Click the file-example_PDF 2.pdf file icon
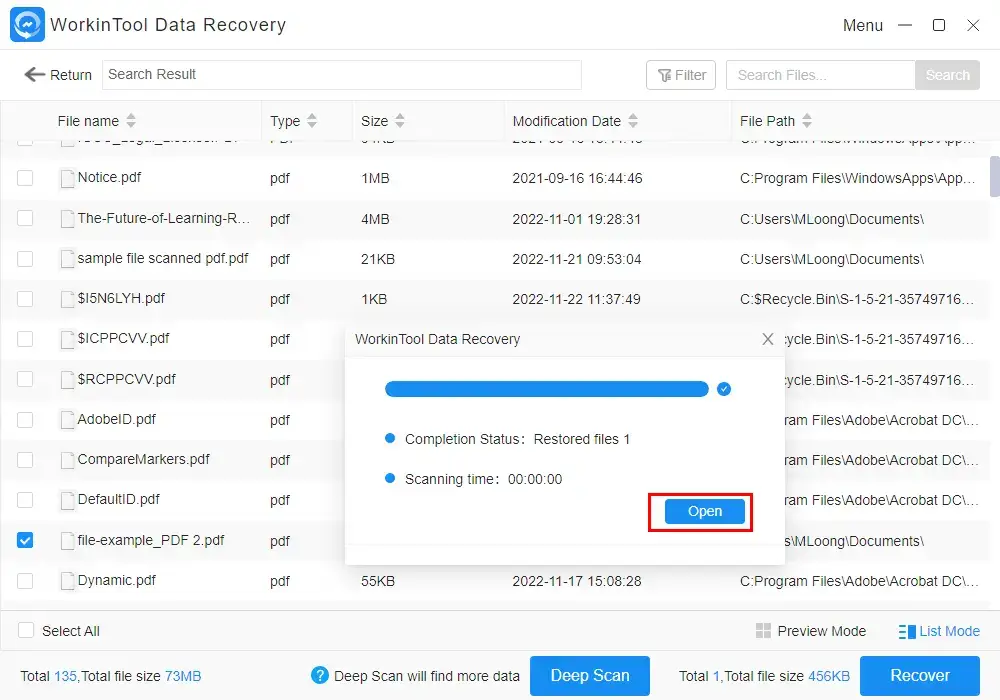This screenshot has width=1000, height=700. tap(67, 541)
